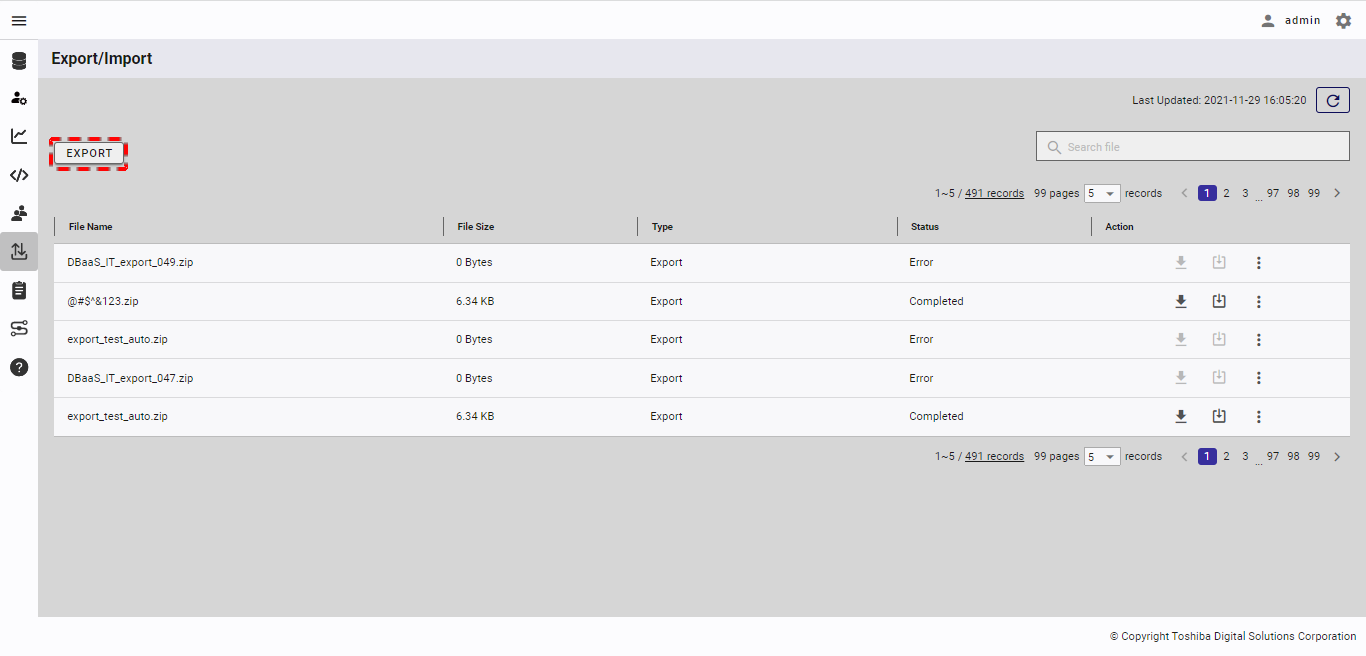This screenshot has height=656, width=1366.
Task: Click disabled download icon for DBaaS_IT_export_049.zip
Action: [1181, 262]
